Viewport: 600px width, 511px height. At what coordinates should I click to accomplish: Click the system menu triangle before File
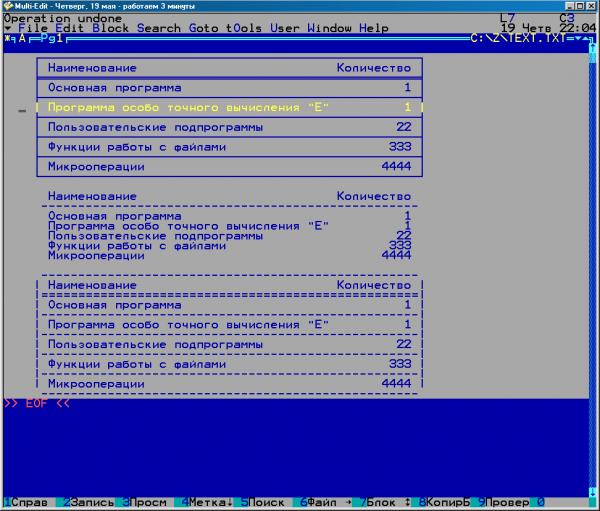pyautogui.click(x=8, y=28)
